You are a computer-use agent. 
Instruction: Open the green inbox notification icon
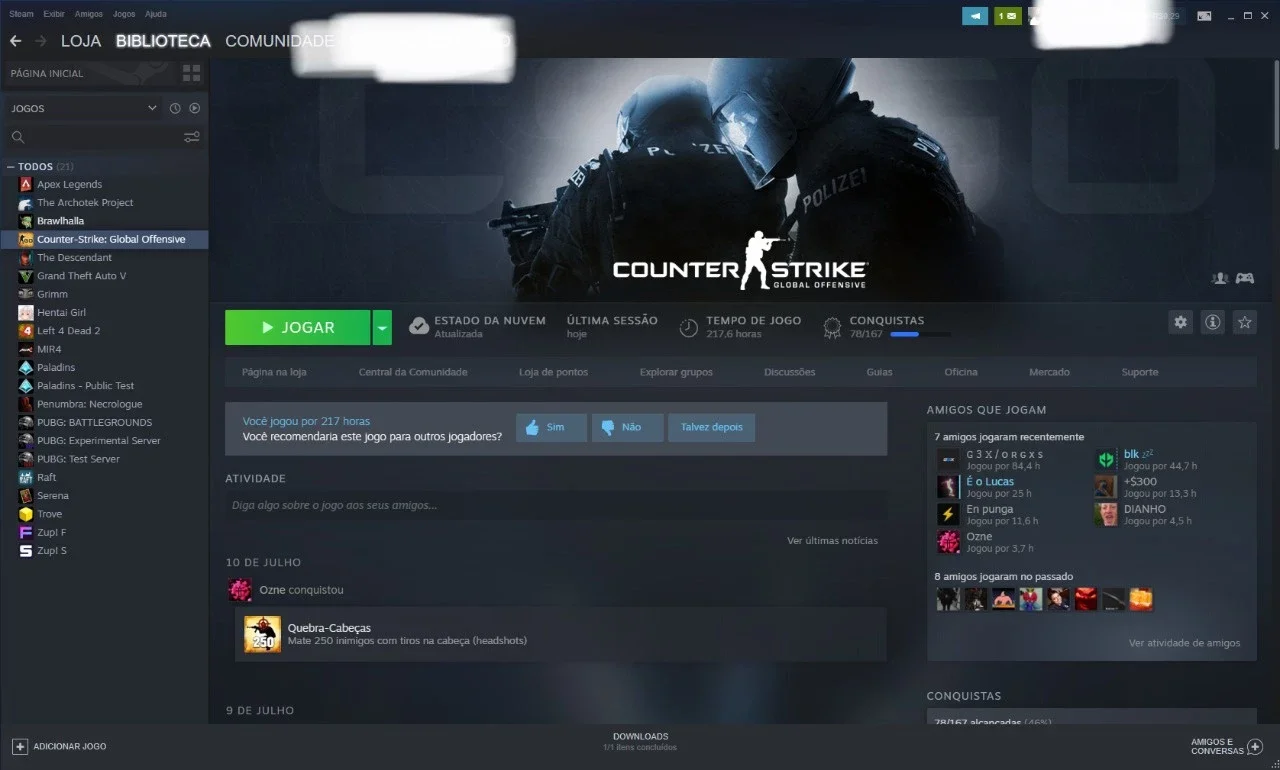pos(1008,16)
